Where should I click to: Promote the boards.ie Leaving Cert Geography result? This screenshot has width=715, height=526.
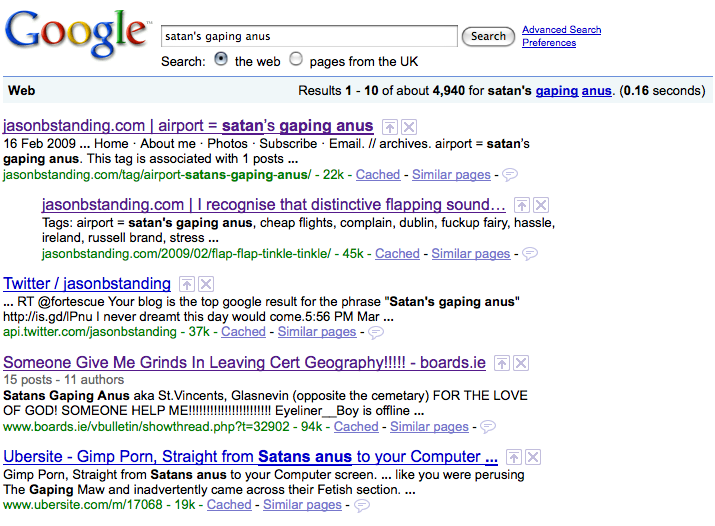[502, 363]
